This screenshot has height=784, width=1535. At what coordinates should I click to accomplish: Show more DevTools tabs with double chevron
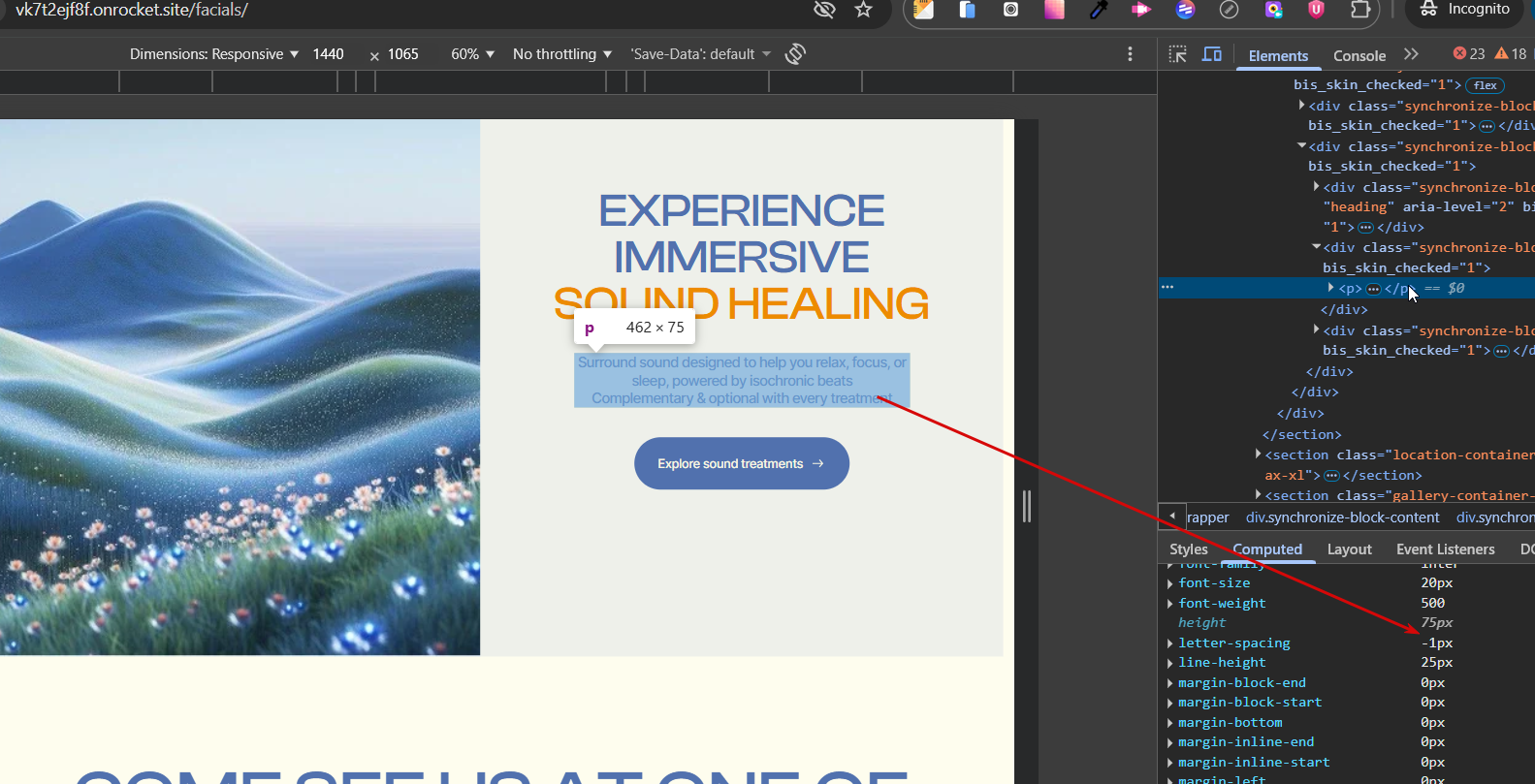coord(1411,54)
